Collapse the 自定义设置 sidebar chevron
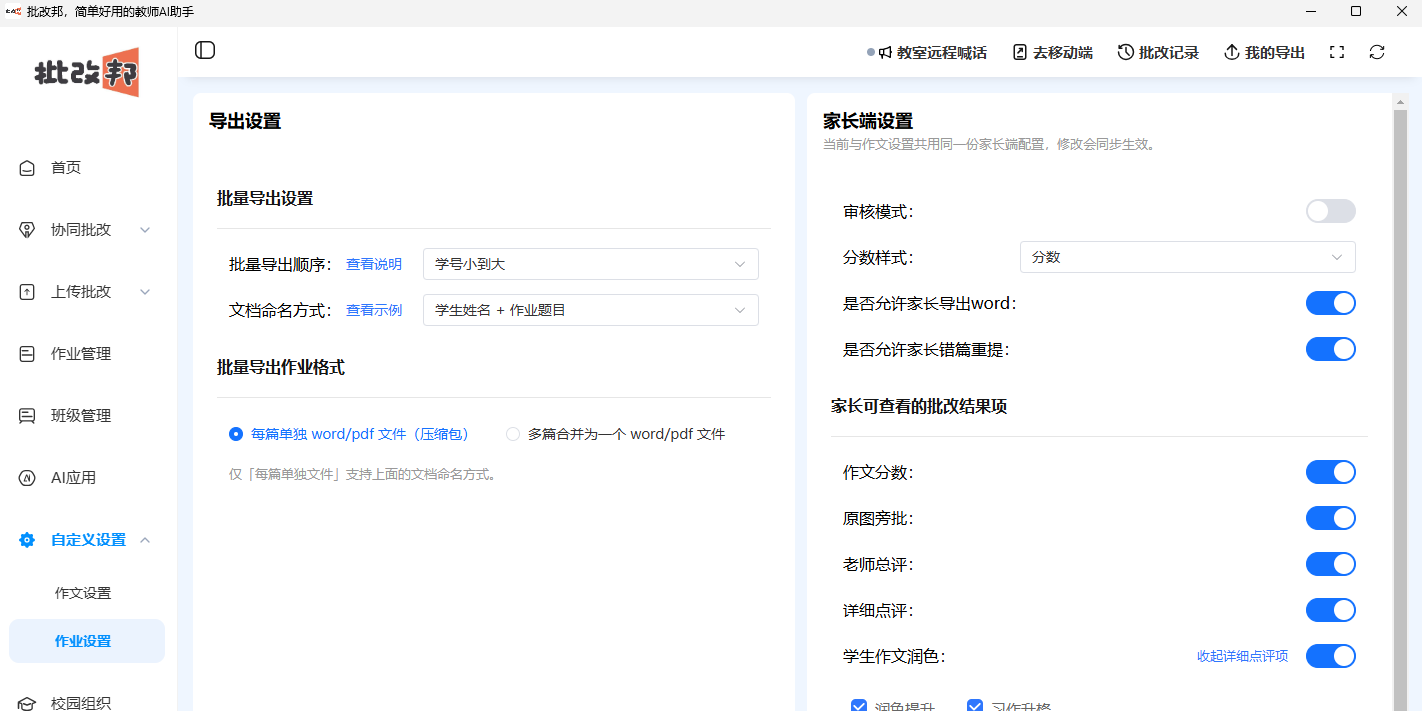This screenshot has height=711, width=1422. pyautogui.click(x=145, y=540)
